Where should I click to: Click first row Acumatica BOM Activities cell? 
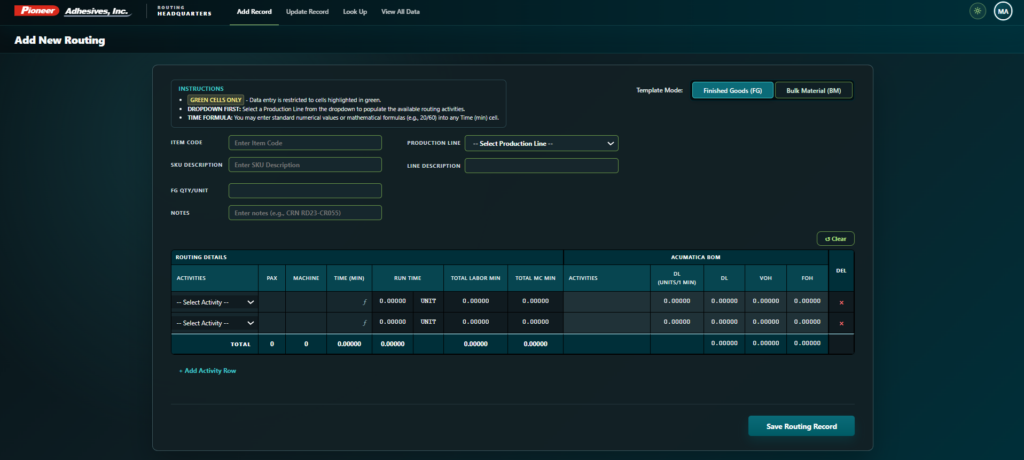[x=607, y=302]
